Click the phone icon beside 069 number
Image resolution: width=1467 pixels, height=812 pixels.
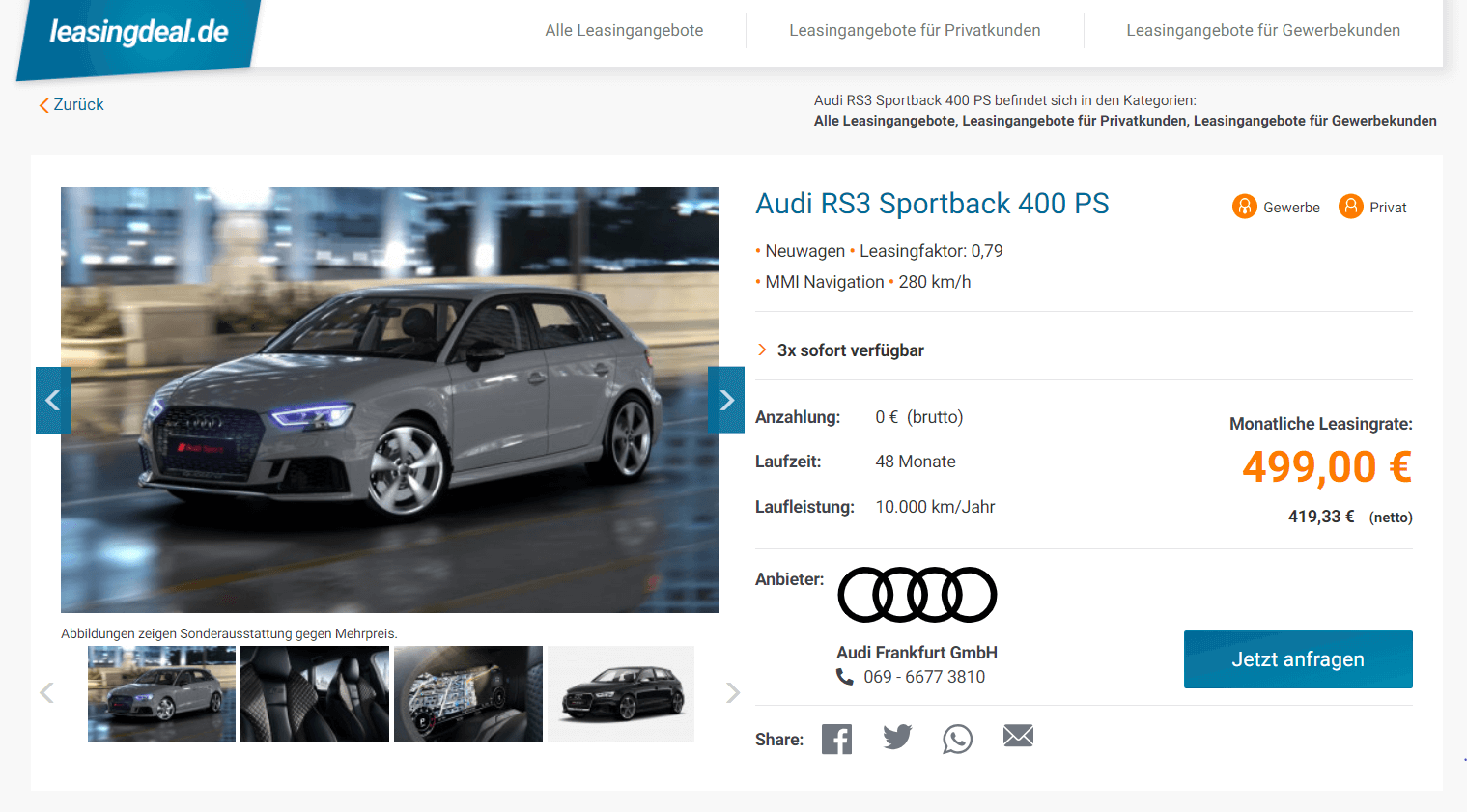[845, 677]
